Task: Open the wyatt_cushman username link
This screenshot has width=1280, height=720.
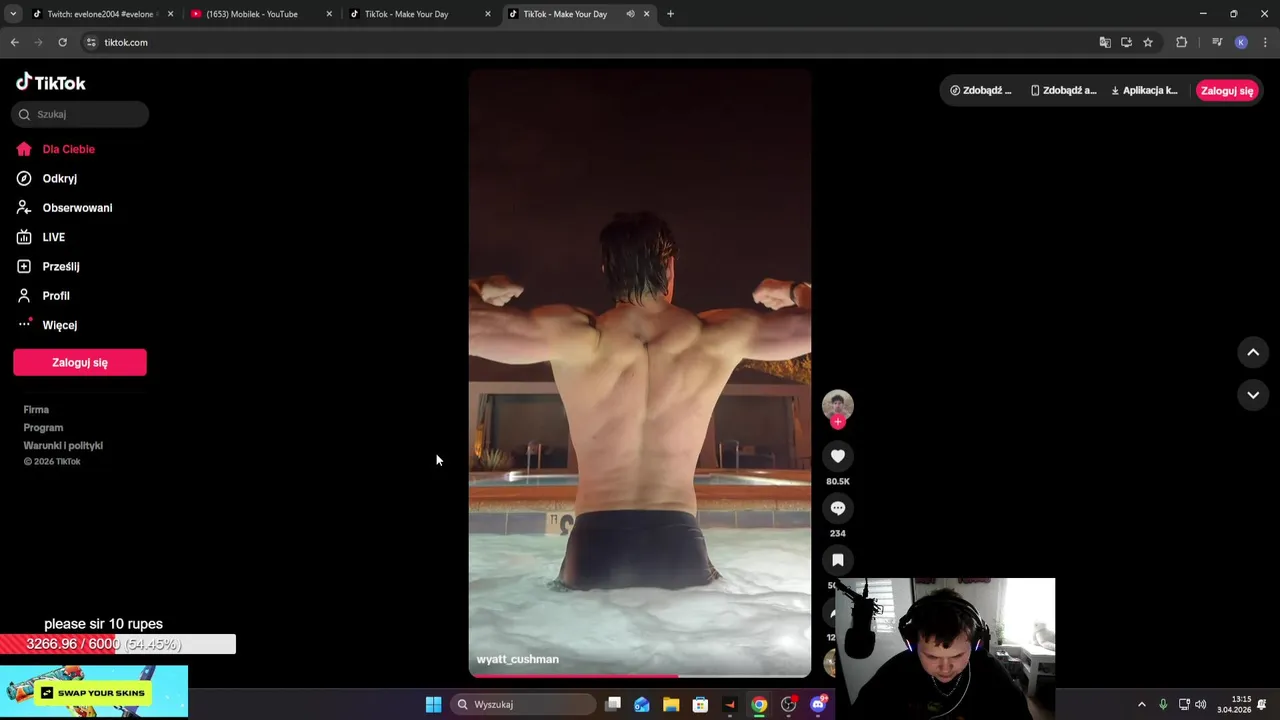Action: point(518,659)
